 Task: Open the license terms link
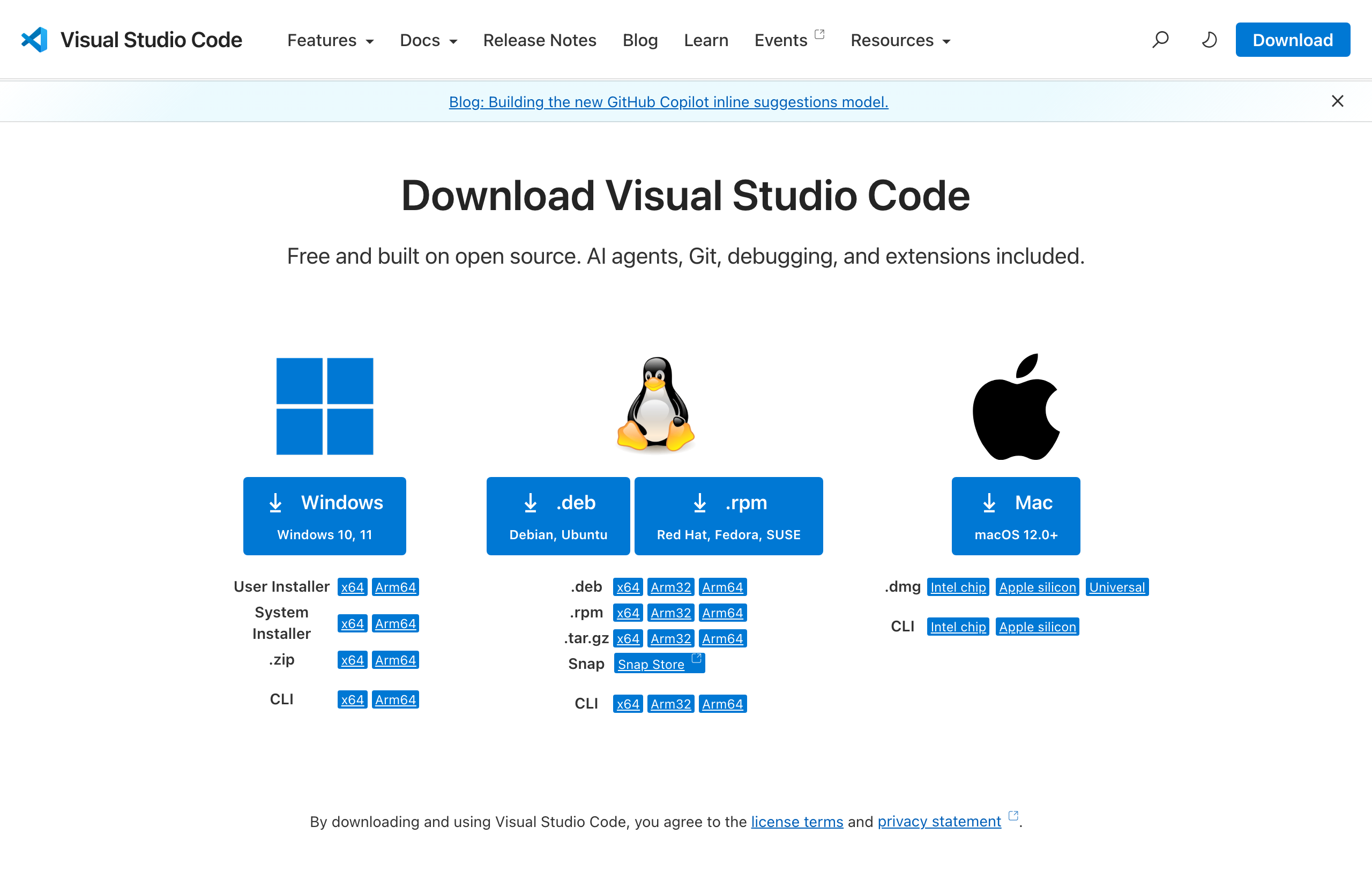pyautogui.click(x=797, y=821)
